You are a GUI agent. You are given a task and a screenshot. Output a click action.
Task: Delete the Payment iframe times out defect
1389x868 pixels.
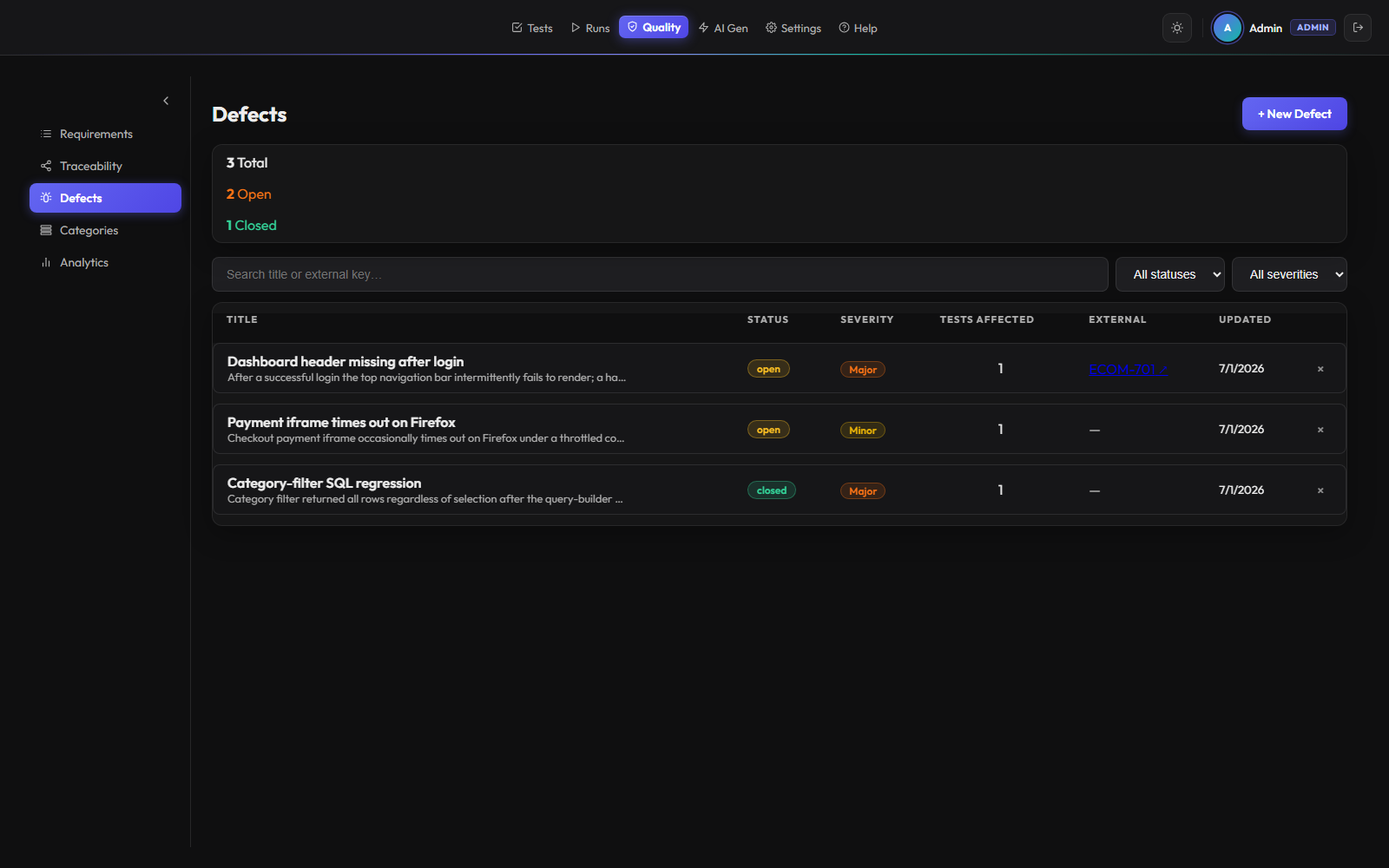pos(1320,430)
